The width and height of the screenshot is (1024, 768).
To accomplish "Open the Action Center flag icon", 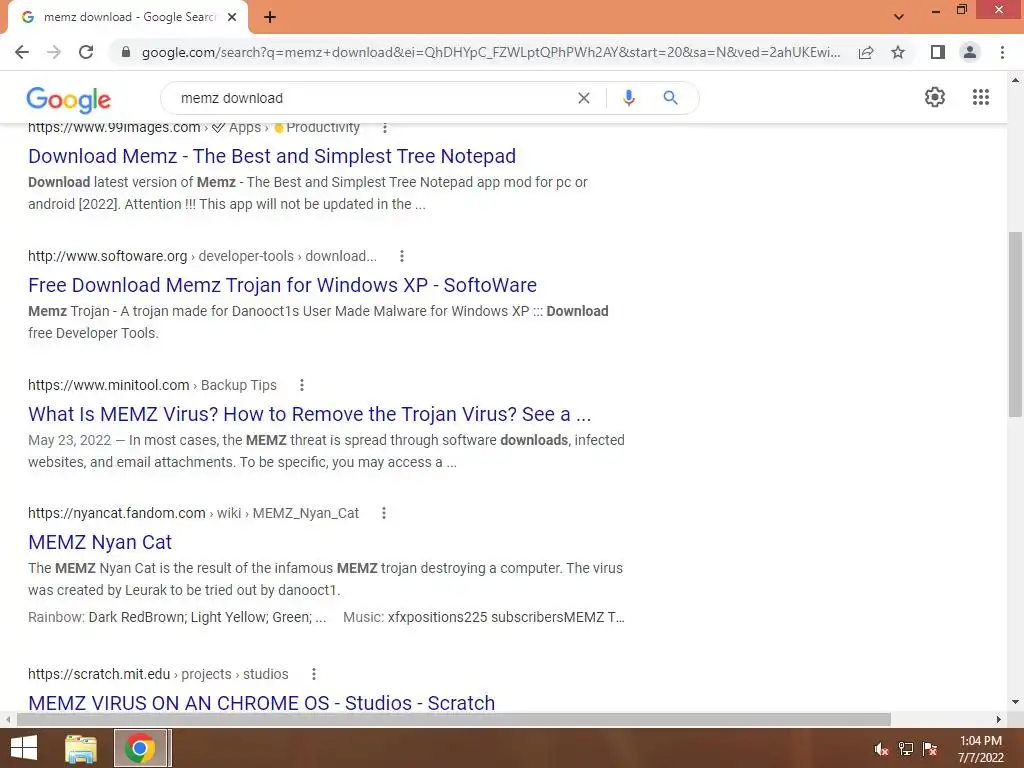I will pyautogui.click(x=930, y=749).
